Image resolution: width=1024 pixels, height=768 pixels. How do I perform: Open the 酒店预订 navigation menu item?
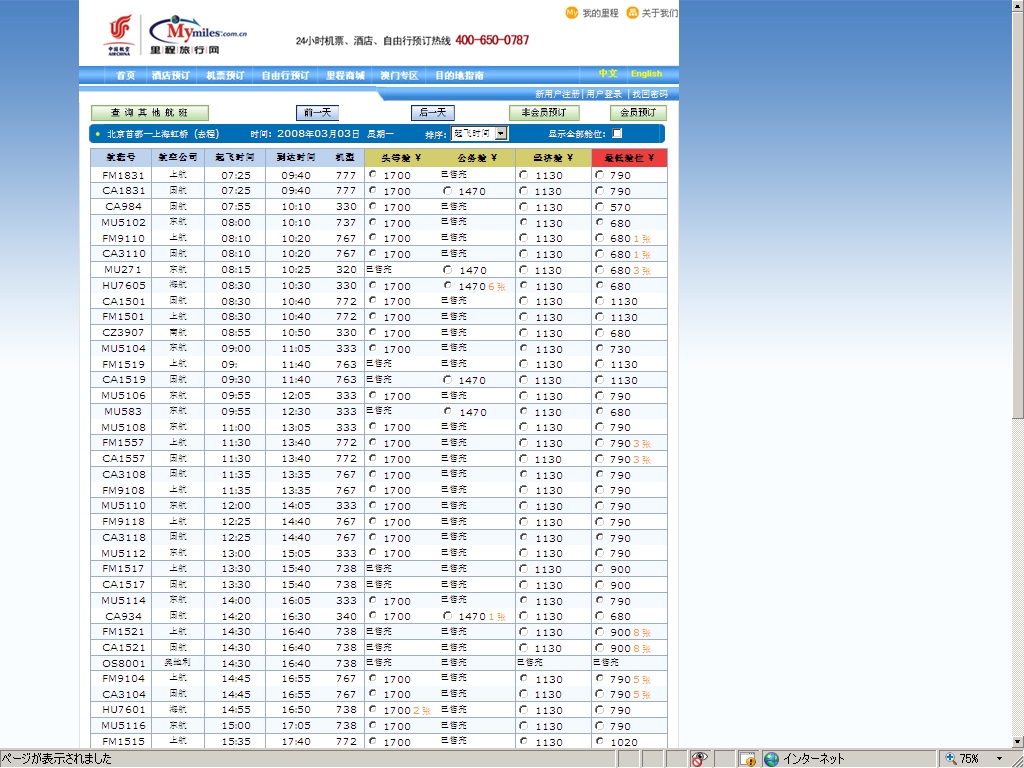click(x=171, y=75)
